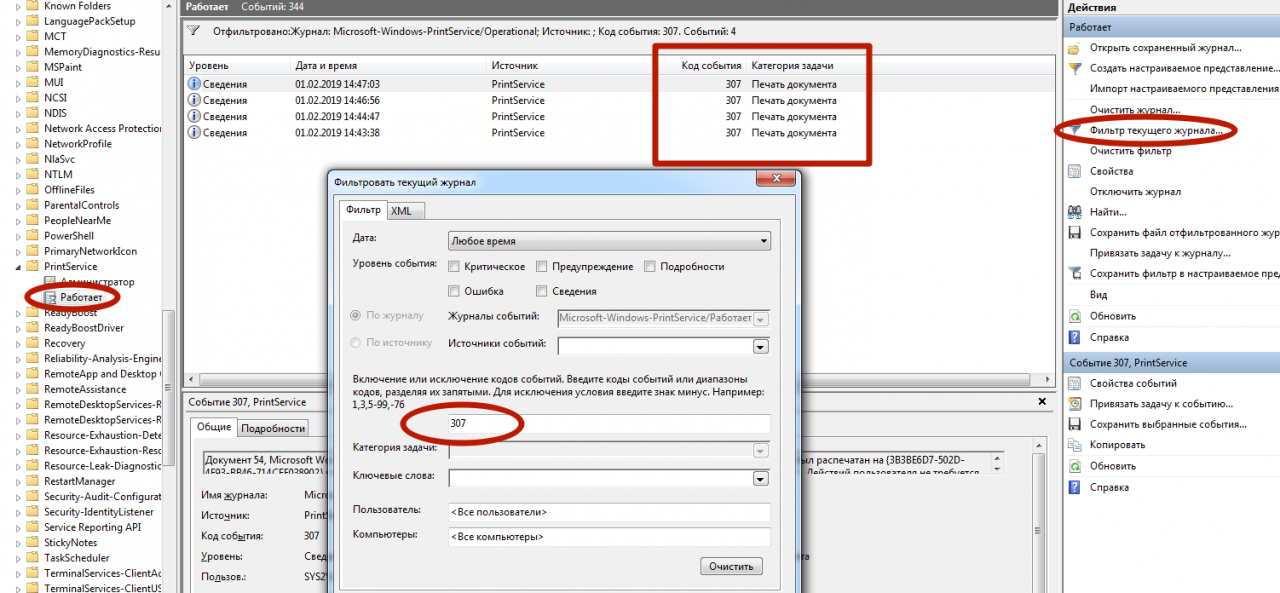Click the create custom view funnel icon
Viewport: 1280px width, 593px height.
1075,69
